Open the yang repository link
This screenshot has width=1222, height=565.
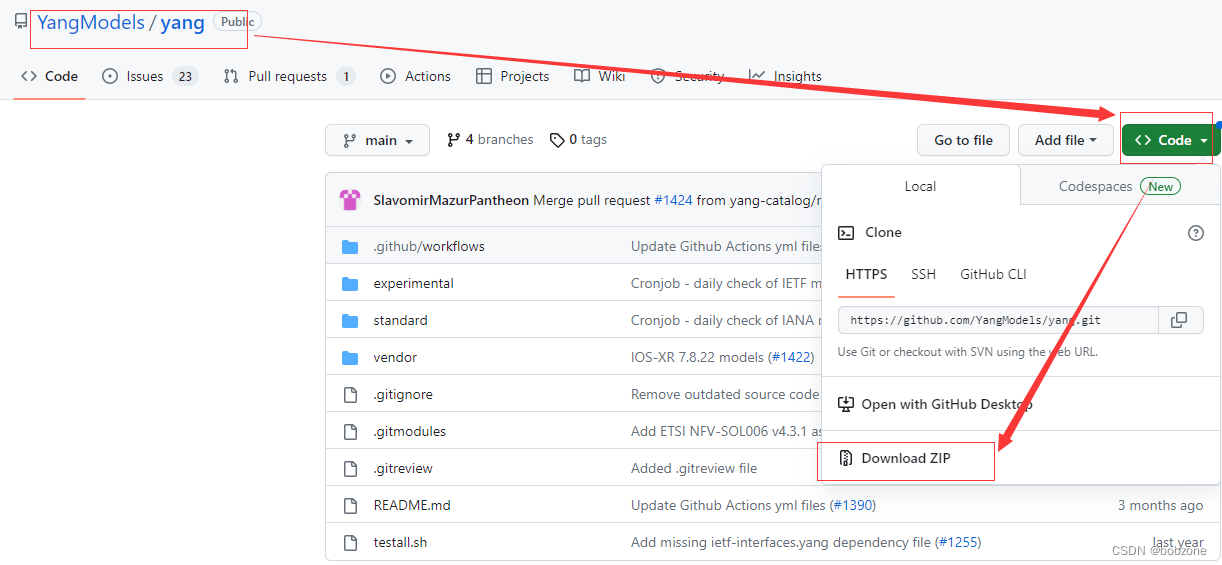tap(183, 22)
